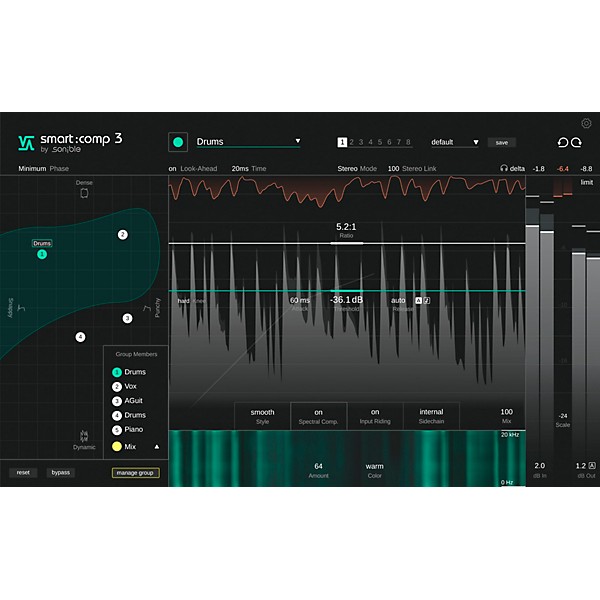Toggle Look-Ahead on
The image size is (600, 600).
[x=193, y=169]
